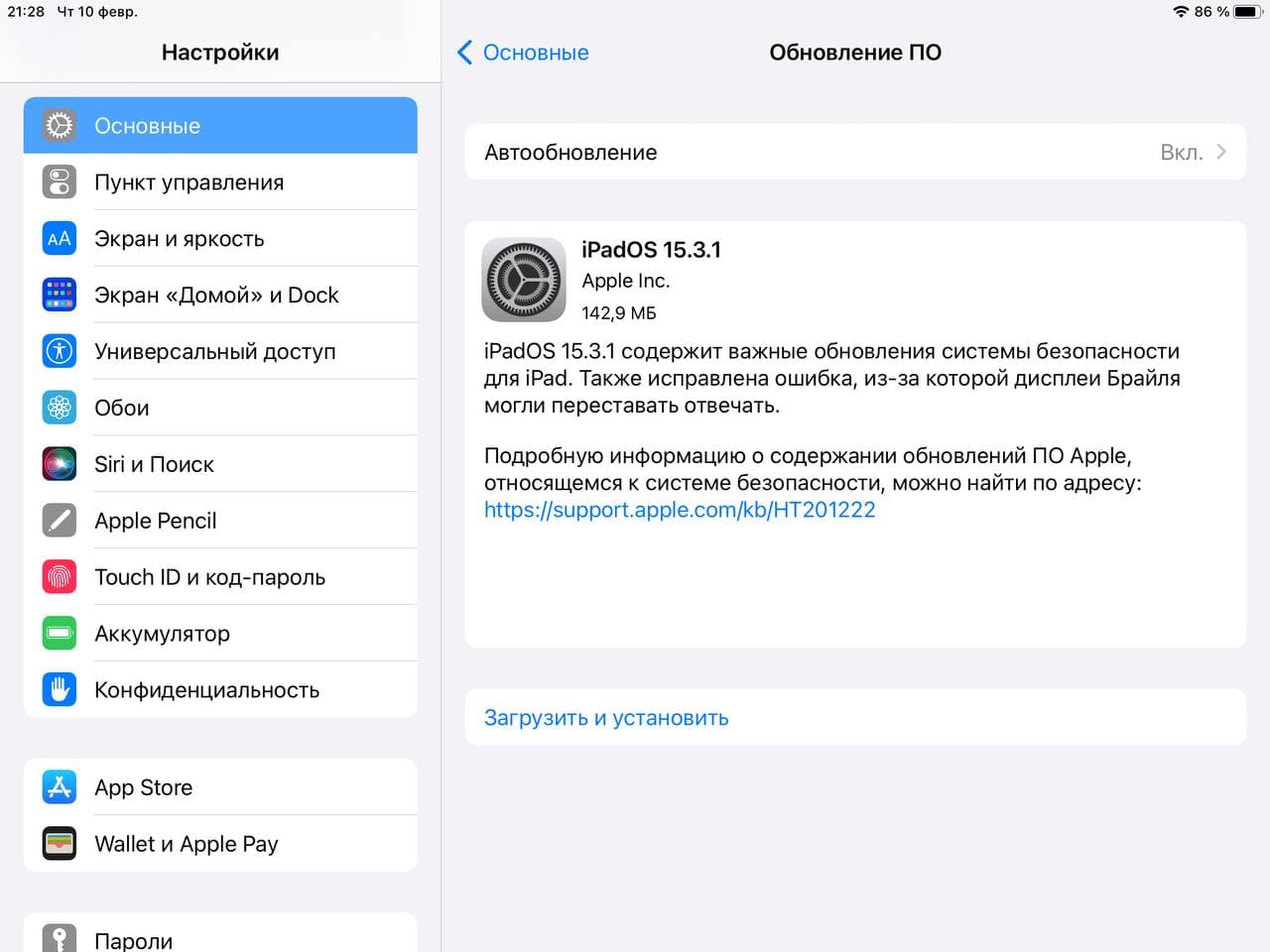Viewport: 1270px width, 952px height.
Task: Tap the iPadOS 15.3.1 gear thumbnail
Action: pyautogui.click(x=524, y=280)
